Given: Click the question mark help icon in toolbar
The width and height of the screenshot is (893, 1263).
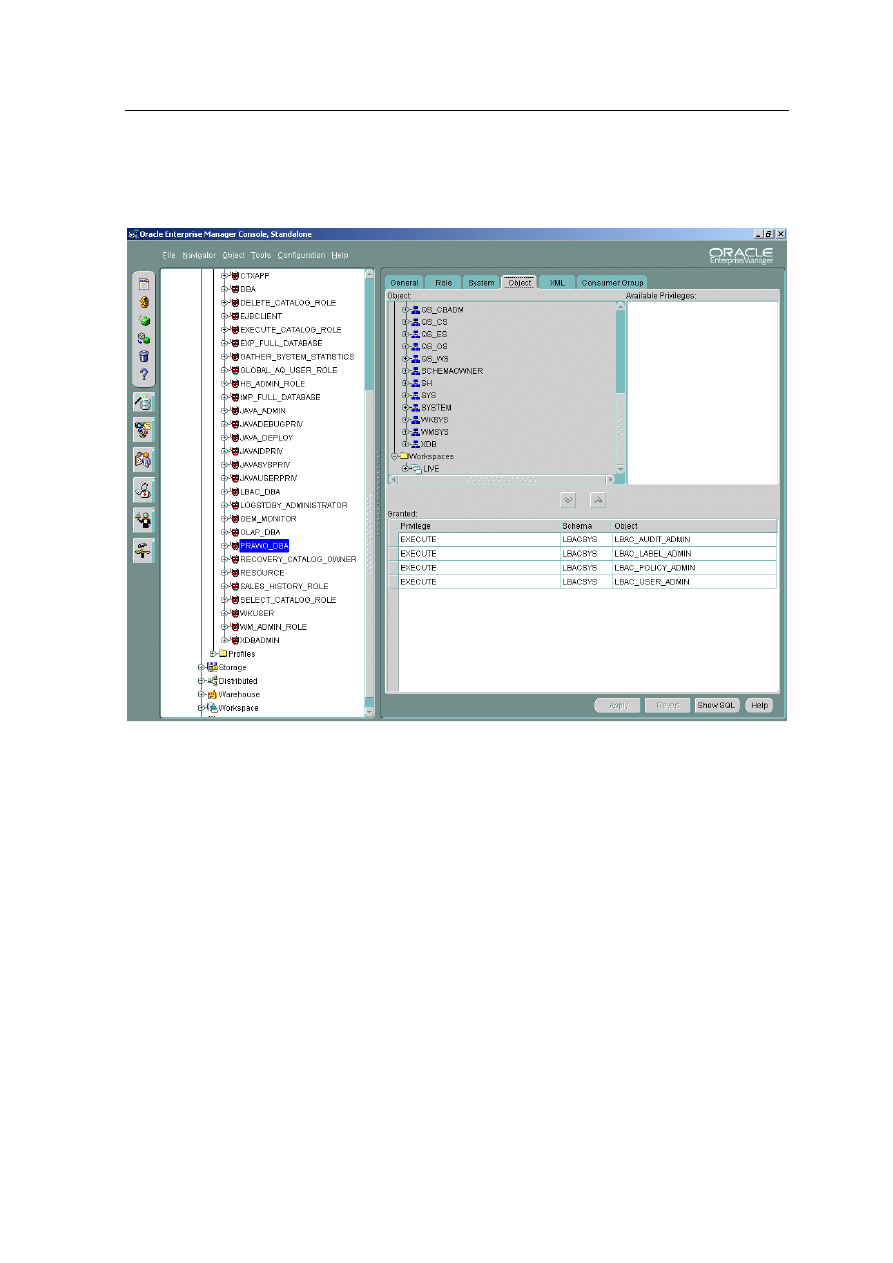Looking at the screenshot, I should click(144, 375).
